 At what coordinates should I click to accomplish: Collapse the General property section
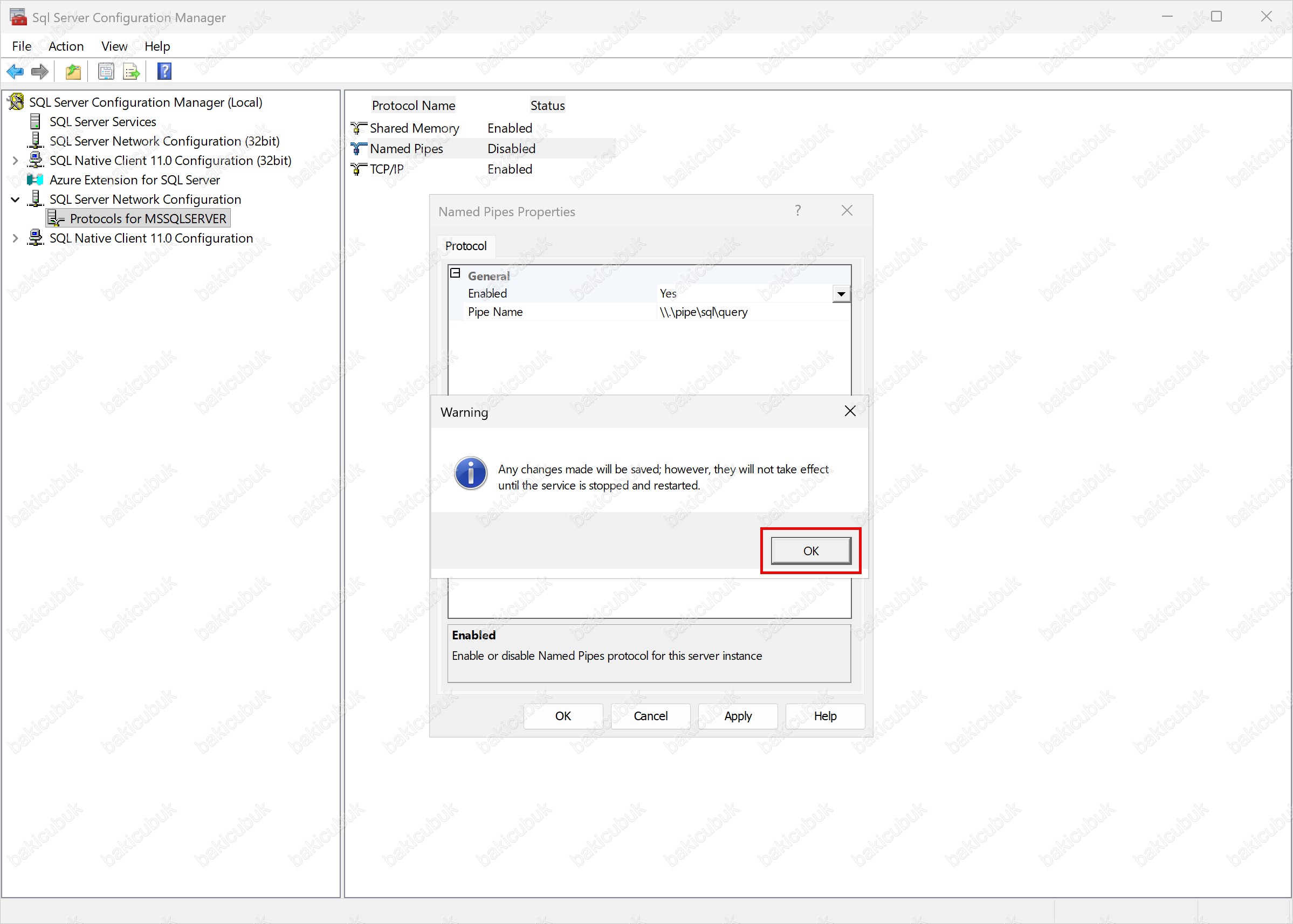[455, 274]
